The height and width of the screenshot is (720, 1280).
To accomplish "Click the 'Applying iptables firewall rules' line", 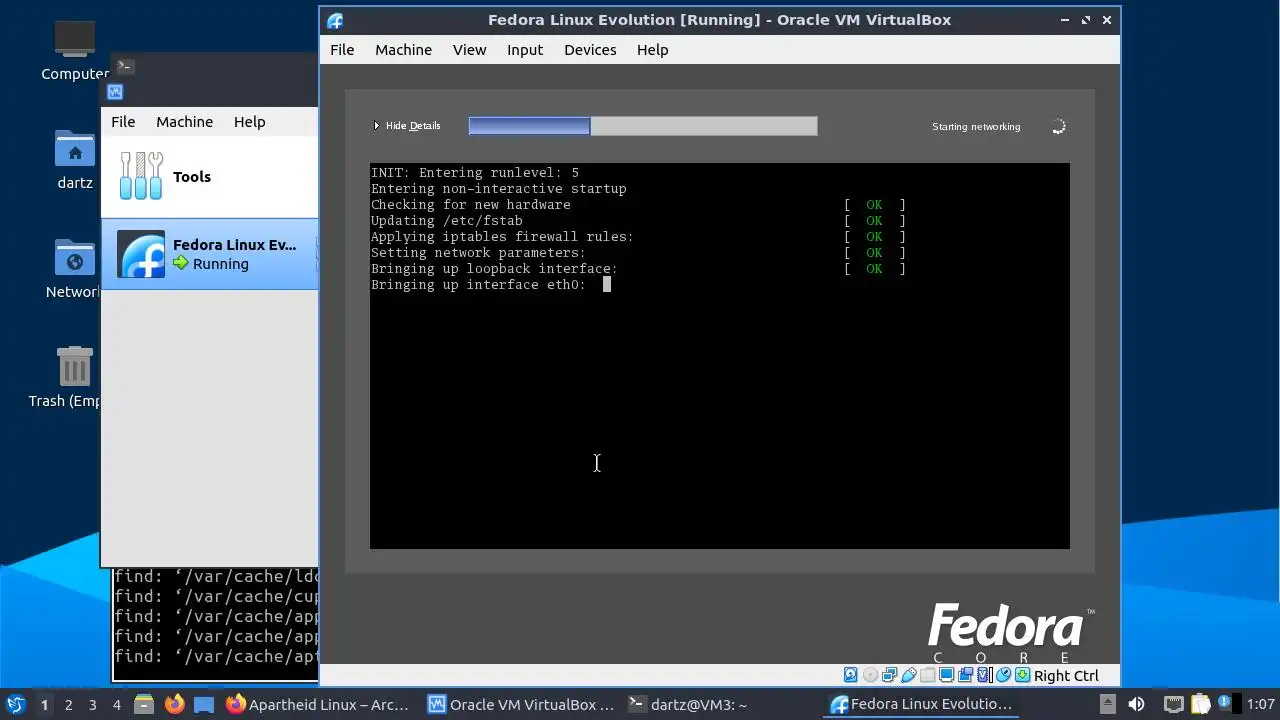I will tap(502, 237).
